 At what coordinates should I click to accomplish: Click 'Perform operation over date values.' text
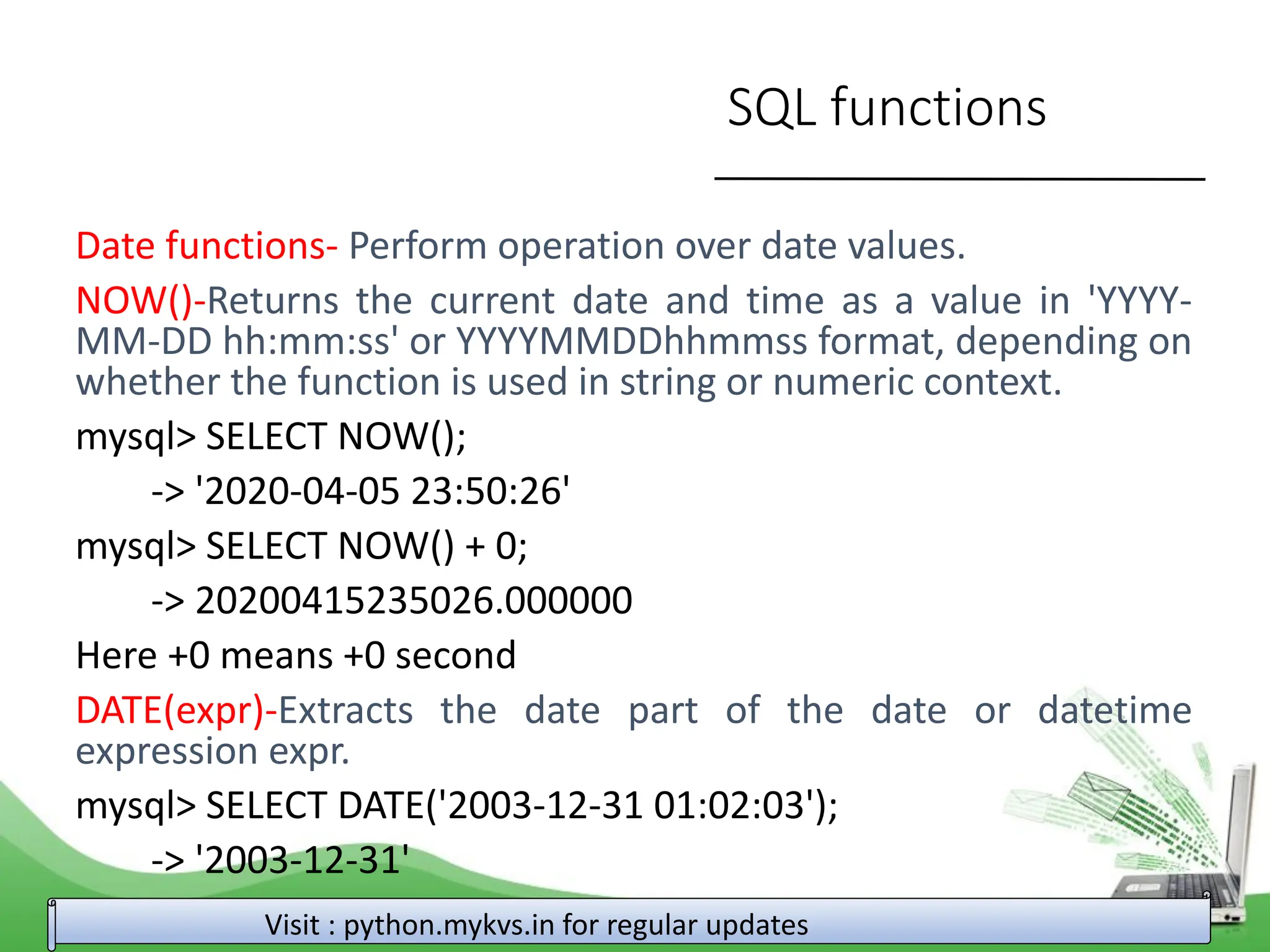click(657, 246)
